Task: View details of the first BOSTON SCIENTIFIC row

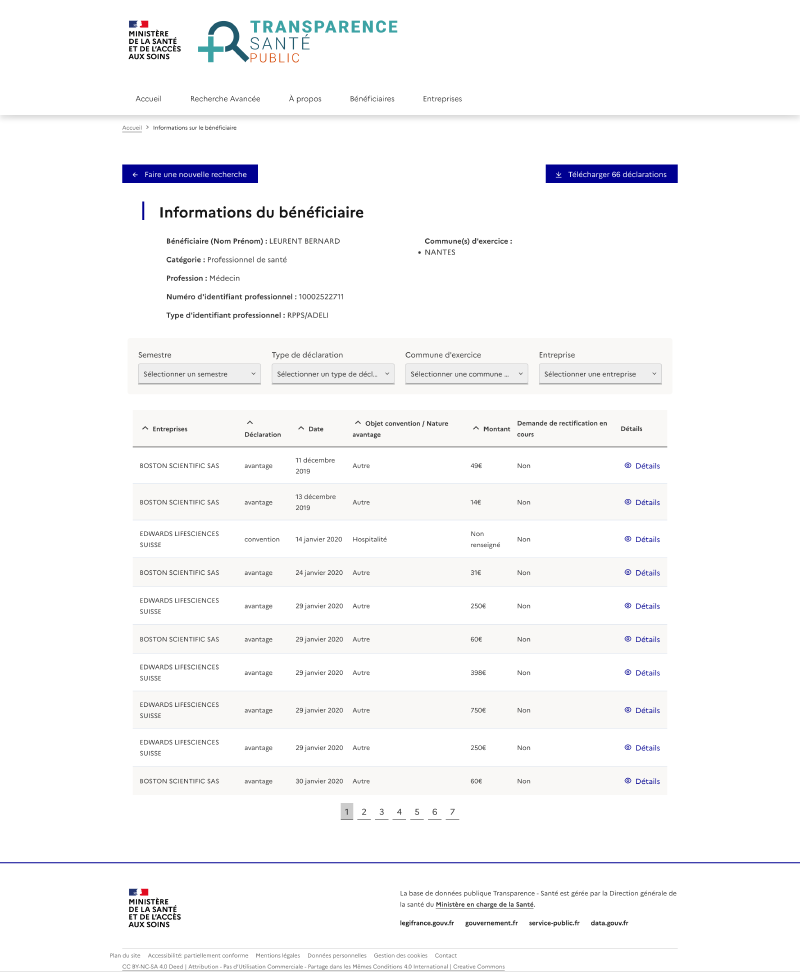Action: click(x=643, y=465)
